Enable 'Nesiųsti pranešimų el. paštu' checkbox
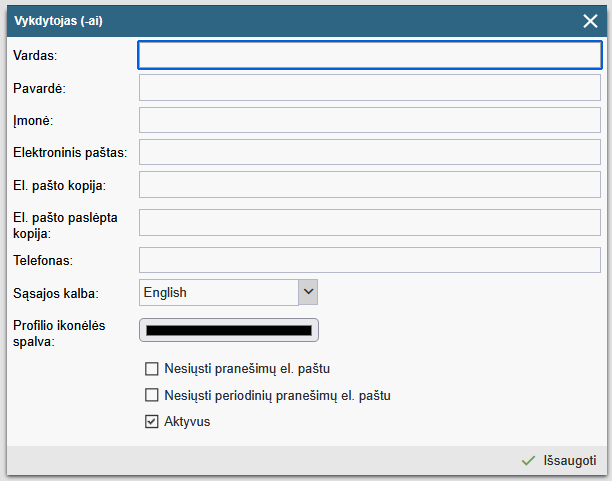612x481 pixels. click(x=152, y=368)
